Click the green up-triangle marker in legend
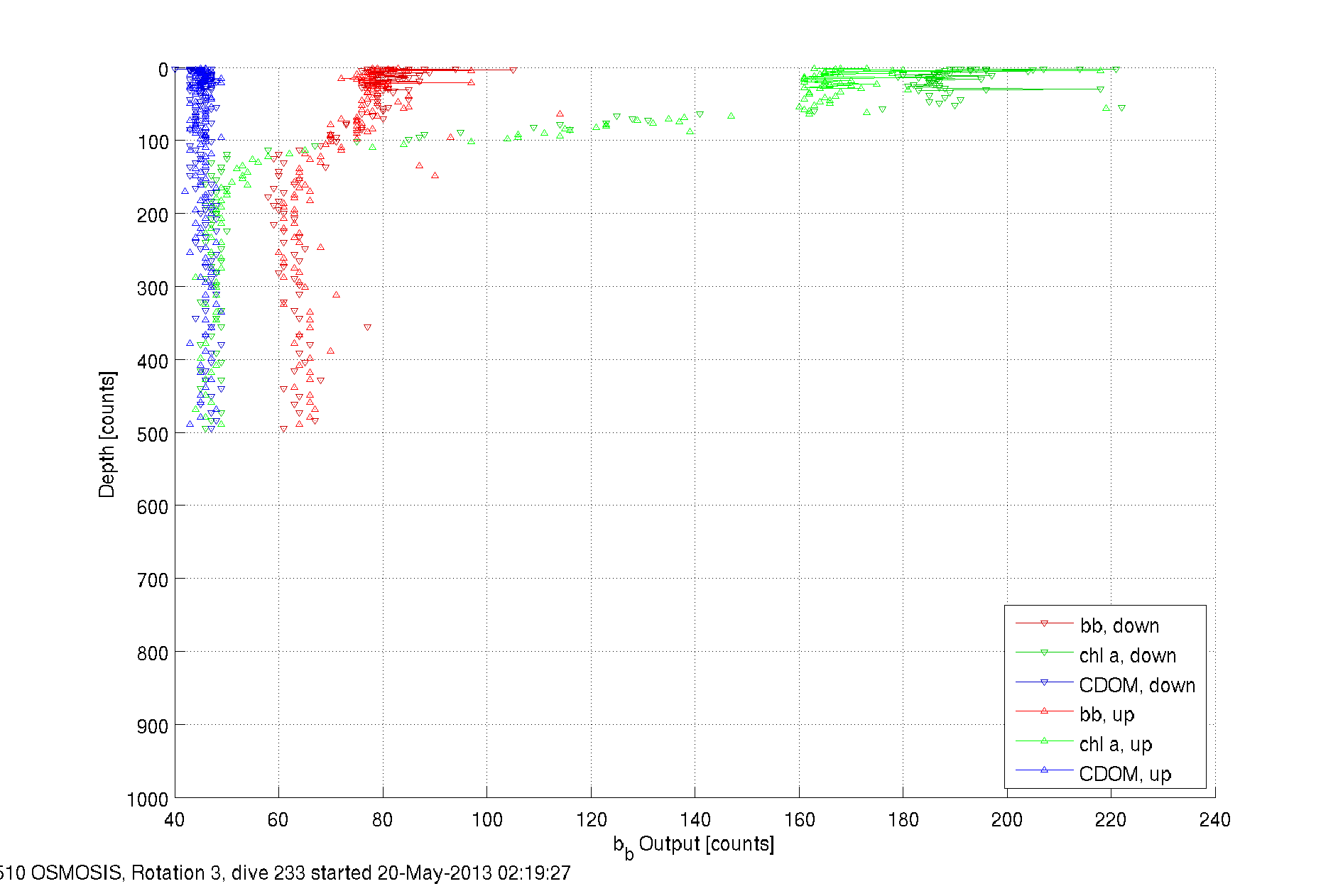The width and height of the screenshot is (1343, 896). (1044, 741)
